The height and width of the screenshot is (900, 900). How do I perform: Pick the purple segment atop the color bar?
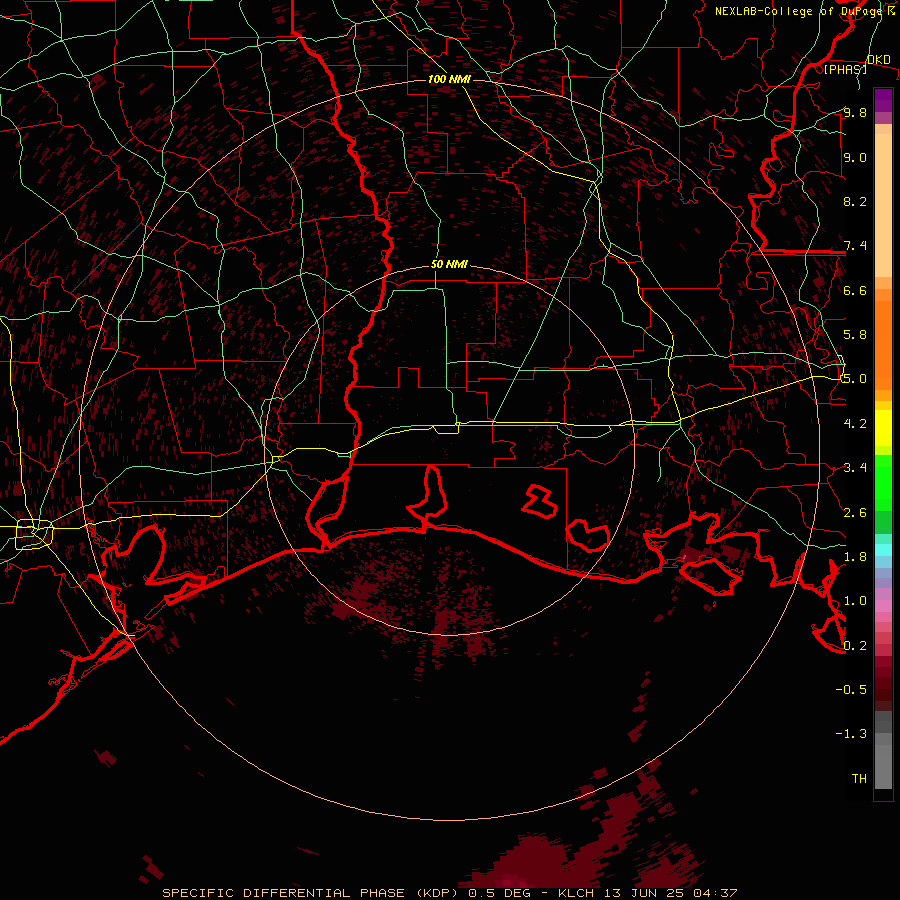883,100
